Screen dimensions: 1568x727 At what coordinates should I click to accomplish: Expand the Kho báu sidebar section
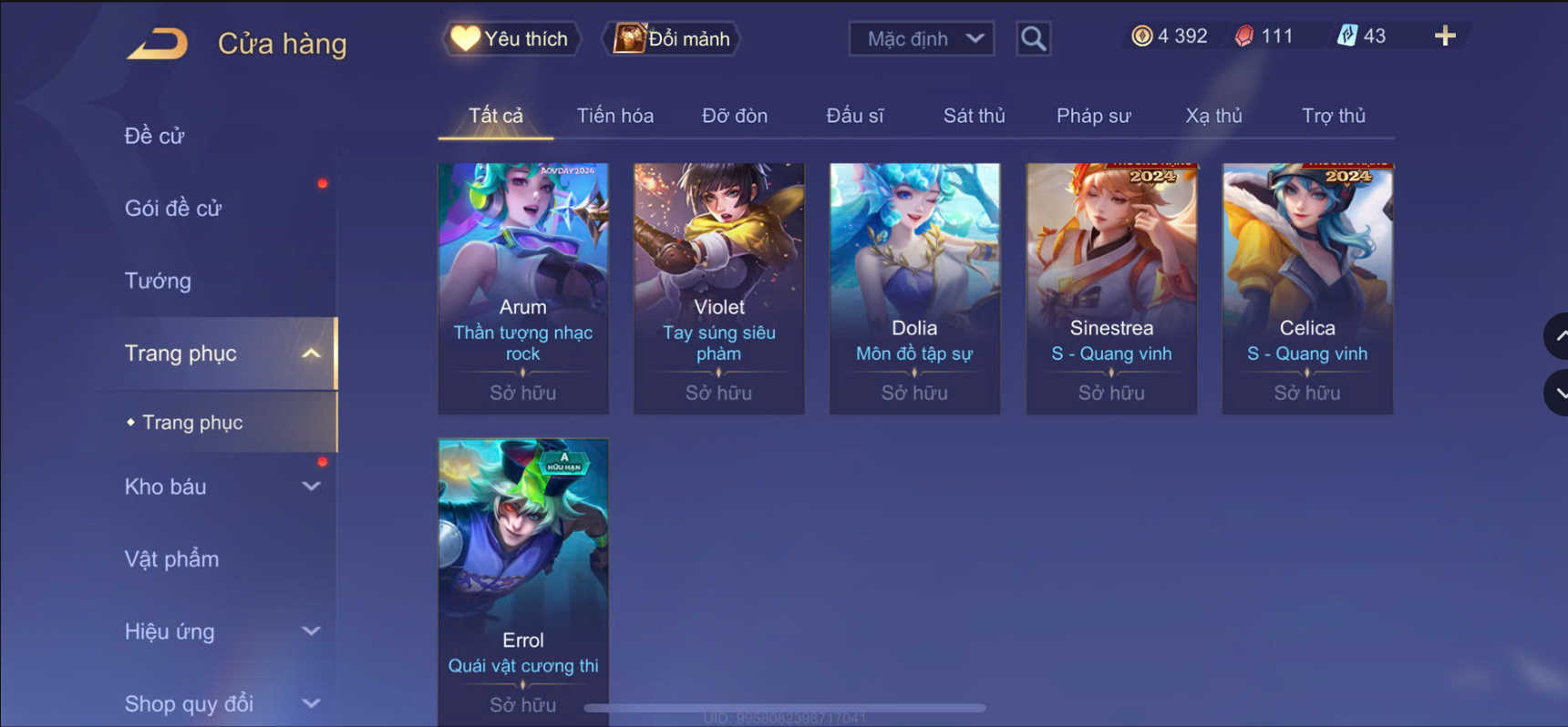311,486
